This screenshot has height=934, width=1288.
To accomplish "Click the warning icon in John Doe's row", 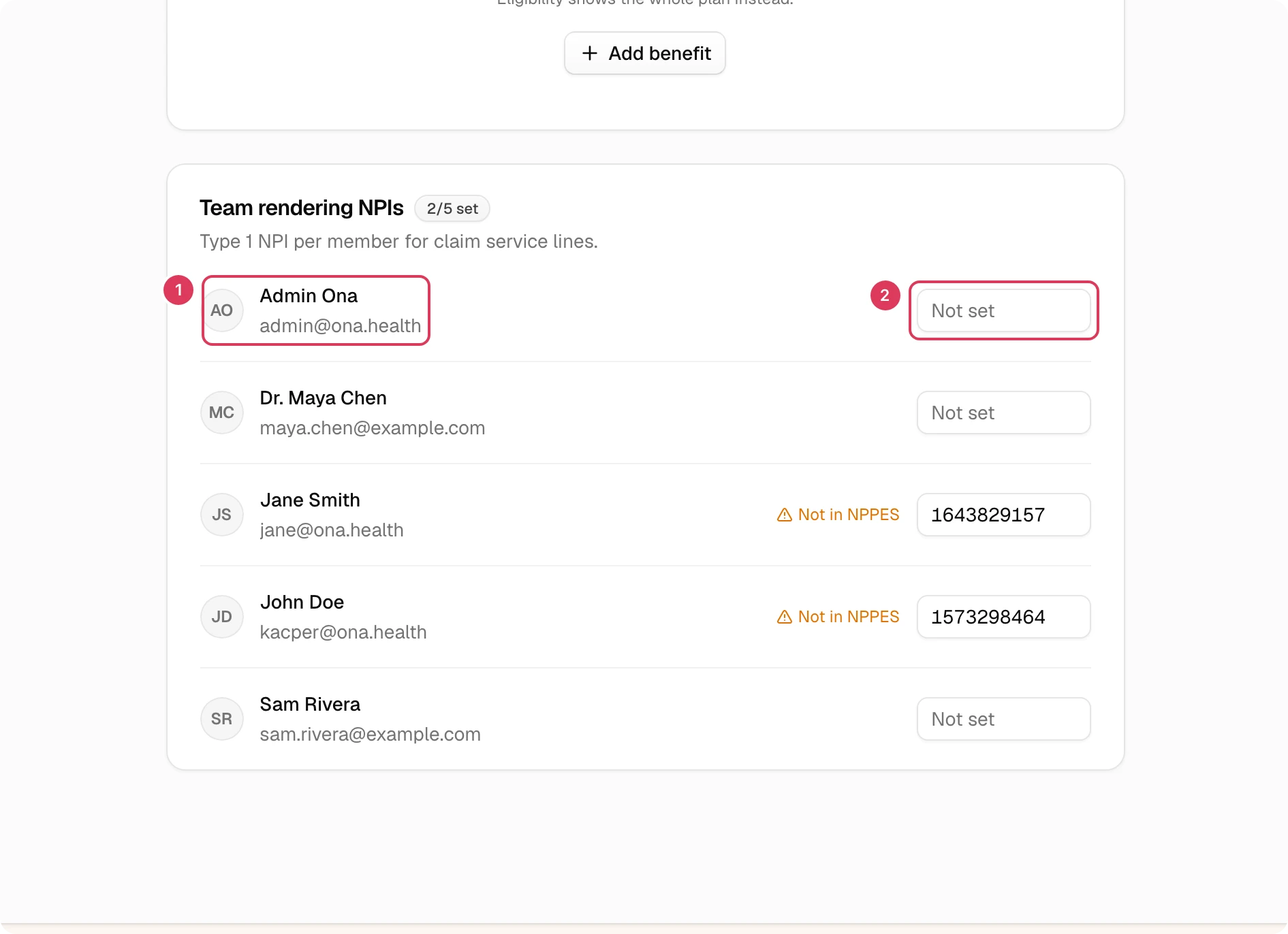I will pyautogui.click(x=785, y=617).
